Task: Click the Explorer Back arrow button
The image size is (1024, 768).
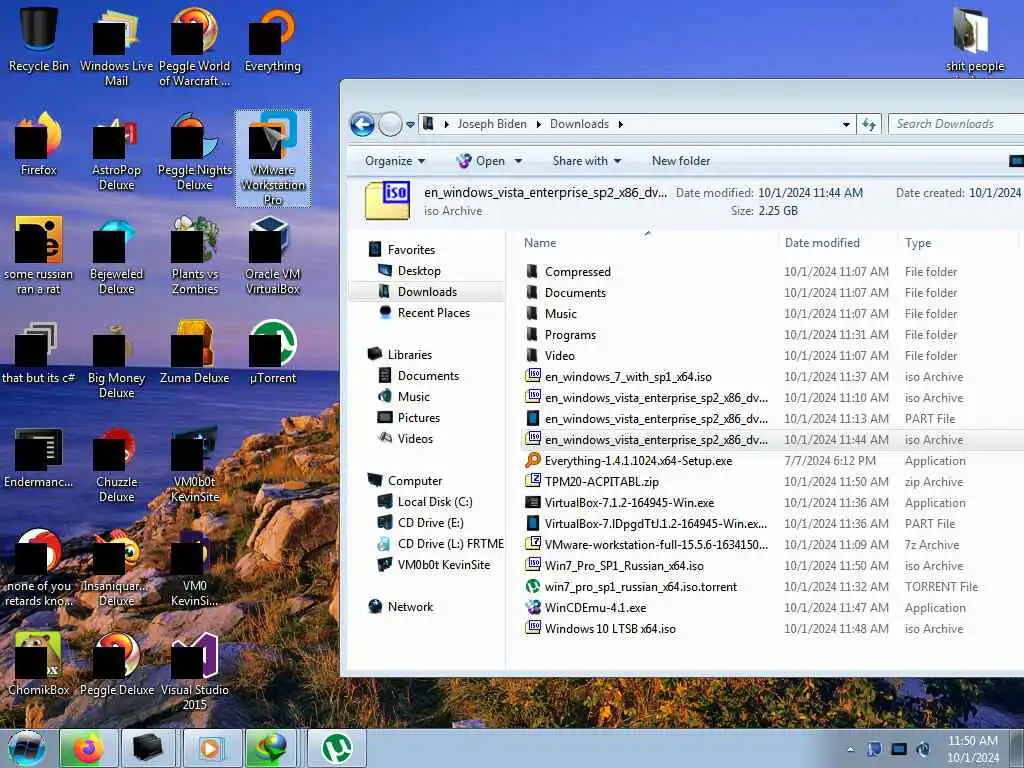Action: coord(362,124)
